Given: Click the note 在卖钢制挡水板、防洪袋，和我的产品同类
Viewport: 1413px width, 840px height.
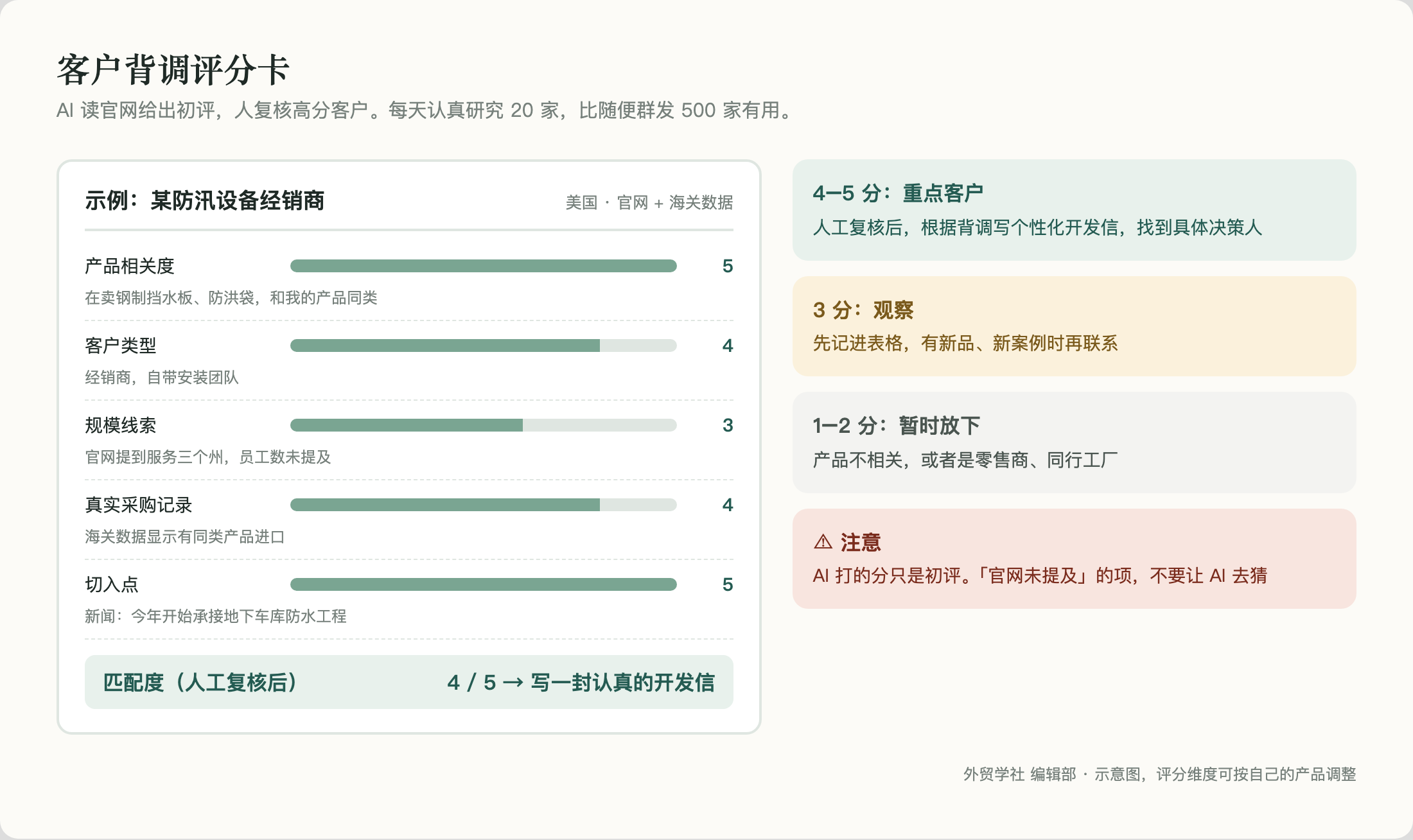Looking at the screenshot, I should pos(231,297).
